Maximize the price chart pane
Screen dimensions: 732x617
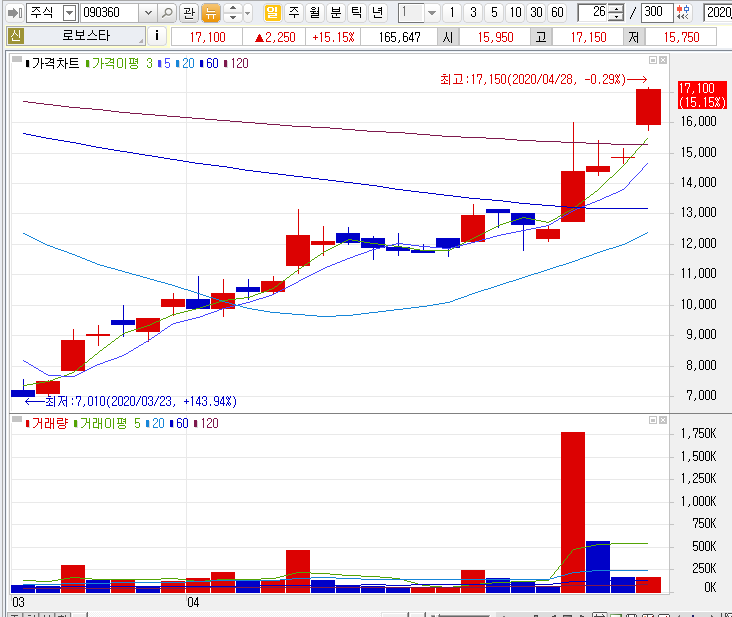(653, 60)
